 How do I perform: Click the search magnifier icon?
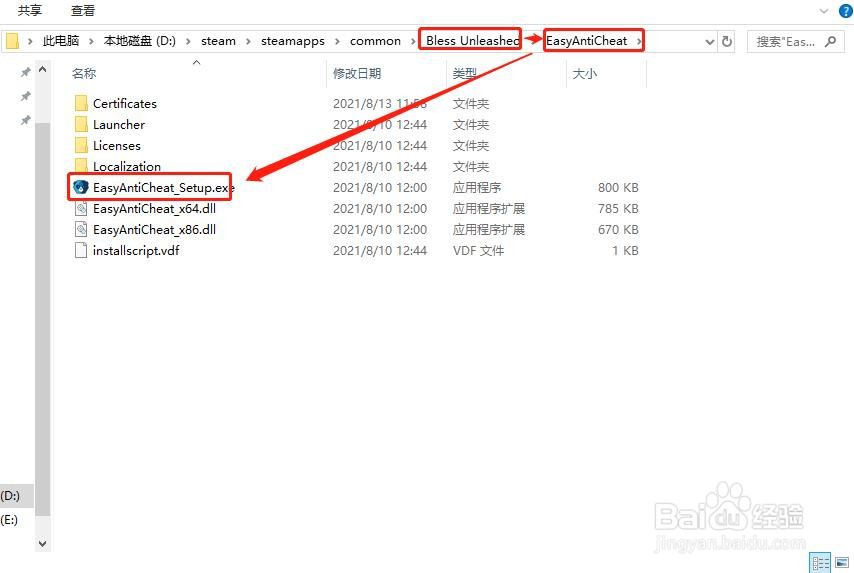pyautogui.click(x=831, y=41)
